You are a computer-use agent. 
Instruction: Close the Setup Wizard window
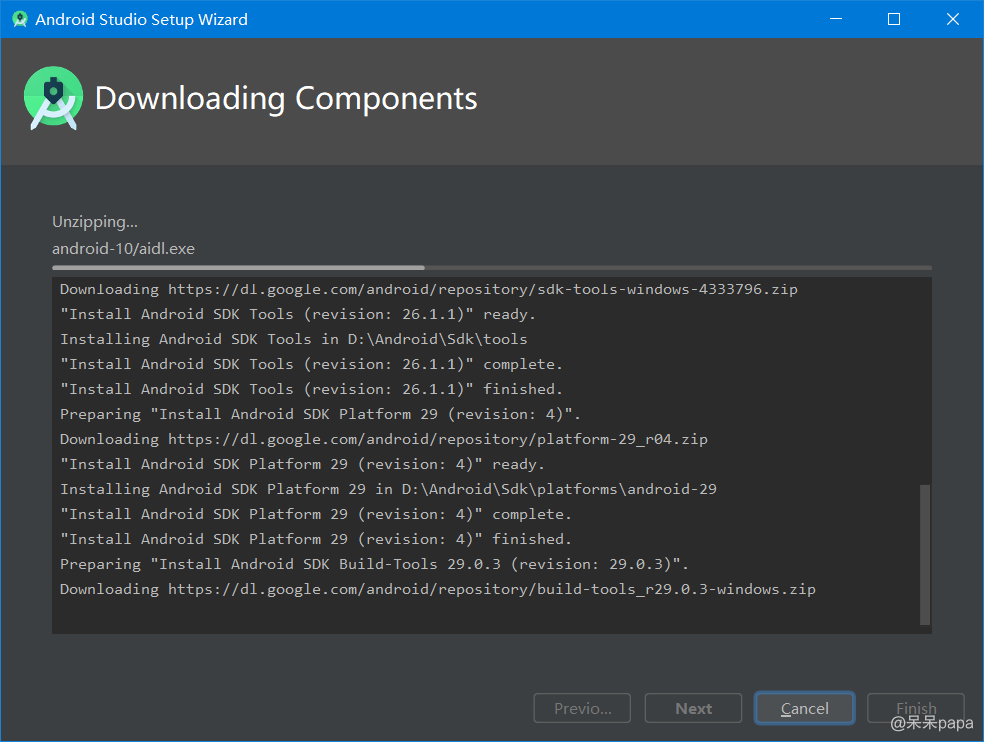point(953,19)
